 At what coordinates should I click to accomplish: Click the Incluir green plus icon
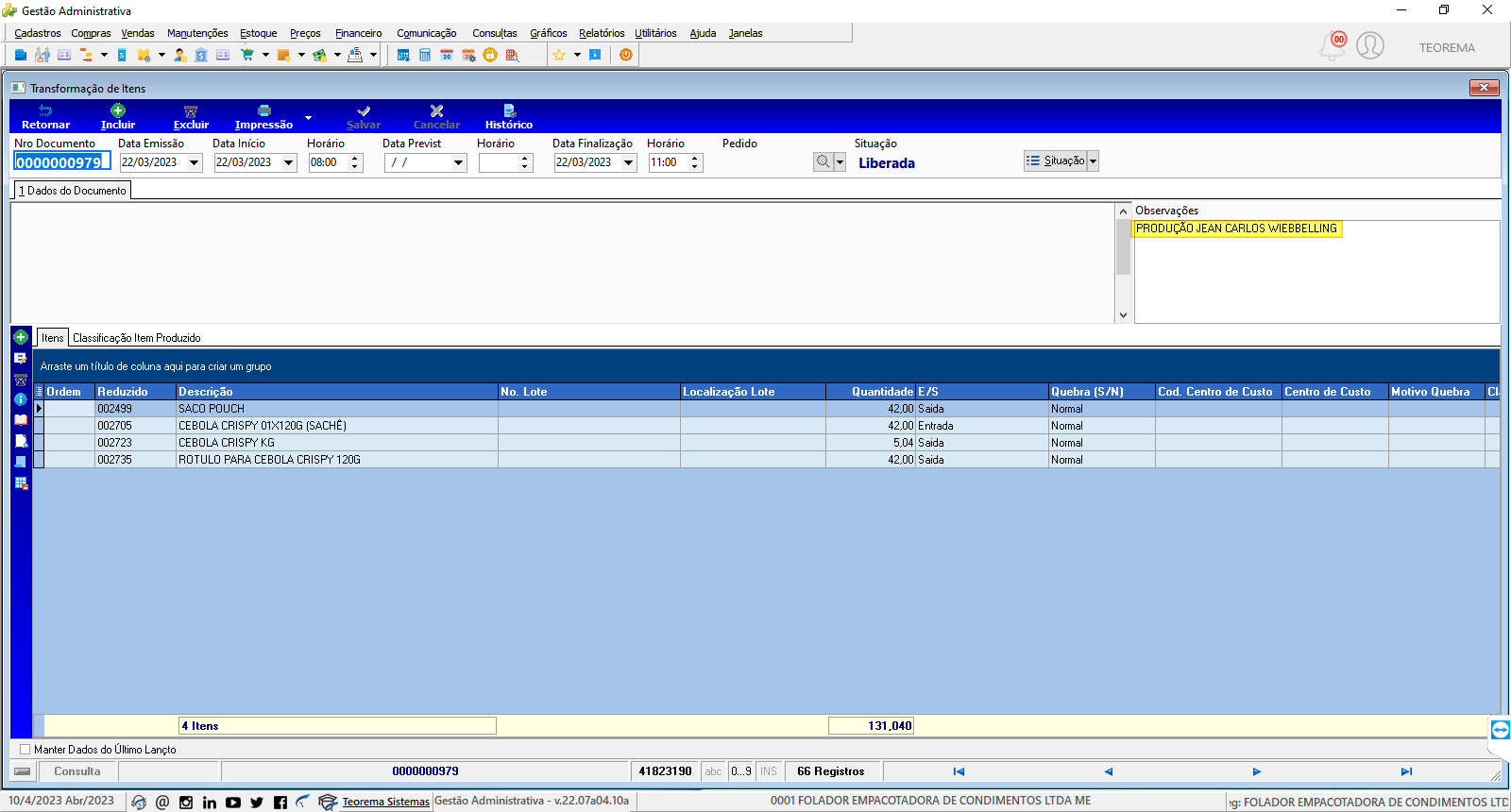(x=118, y=110)
